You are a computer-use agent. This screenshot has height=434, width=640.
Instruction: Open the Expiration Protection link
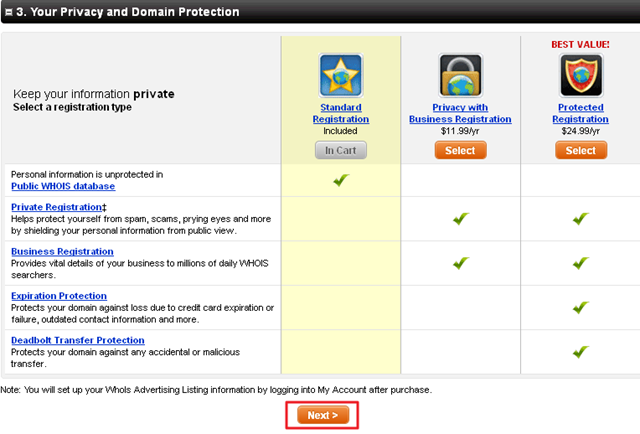click(x=59, y=296)
